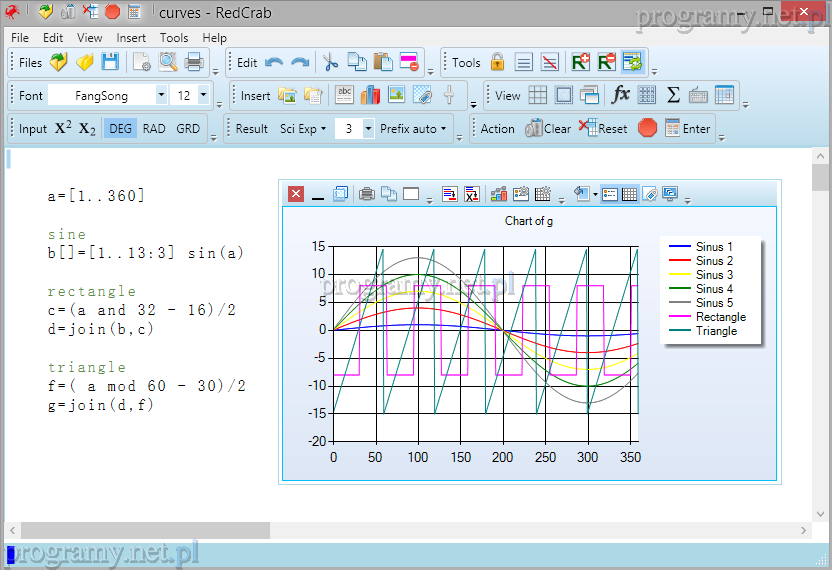Select DEG angle mode

pos(120,128)
